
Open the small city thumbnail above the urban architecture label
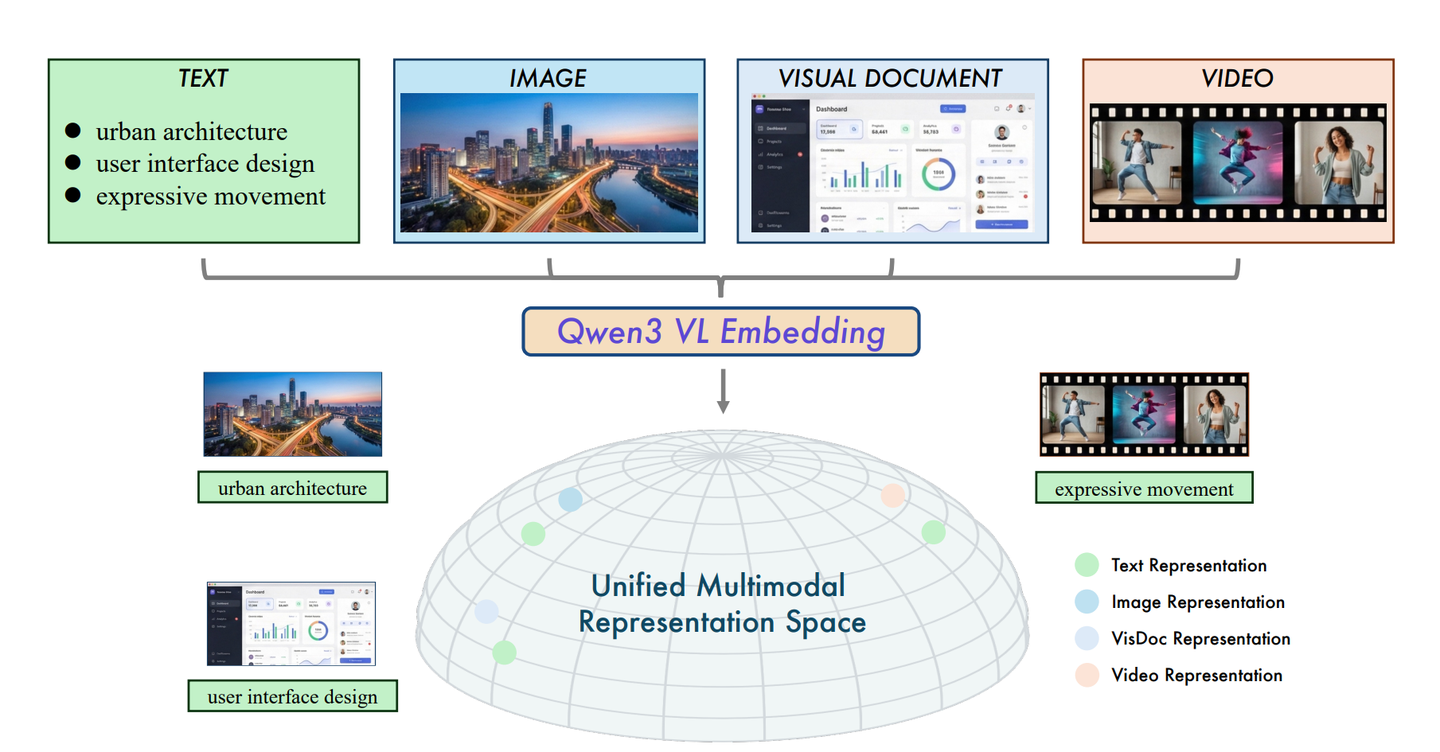click(x=292, y=414)
